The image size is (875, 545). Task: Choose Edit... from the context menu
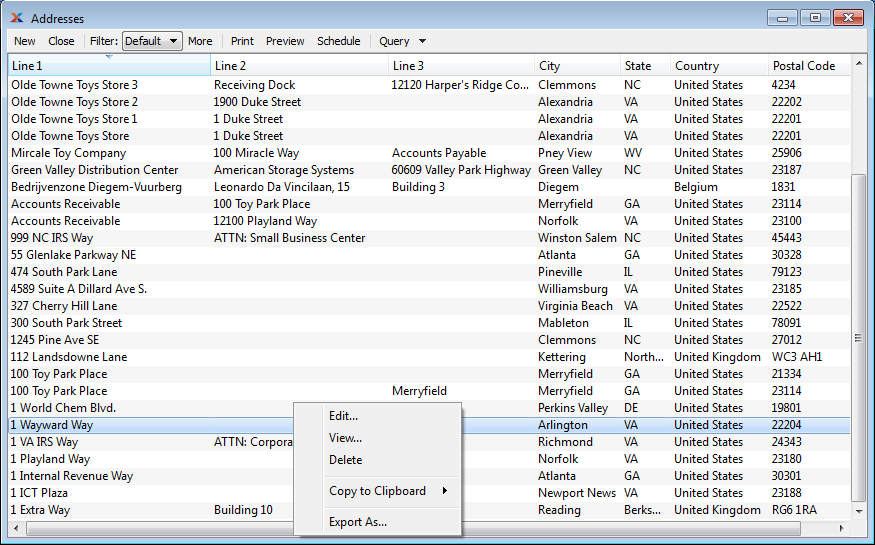(x=343, y=416)
